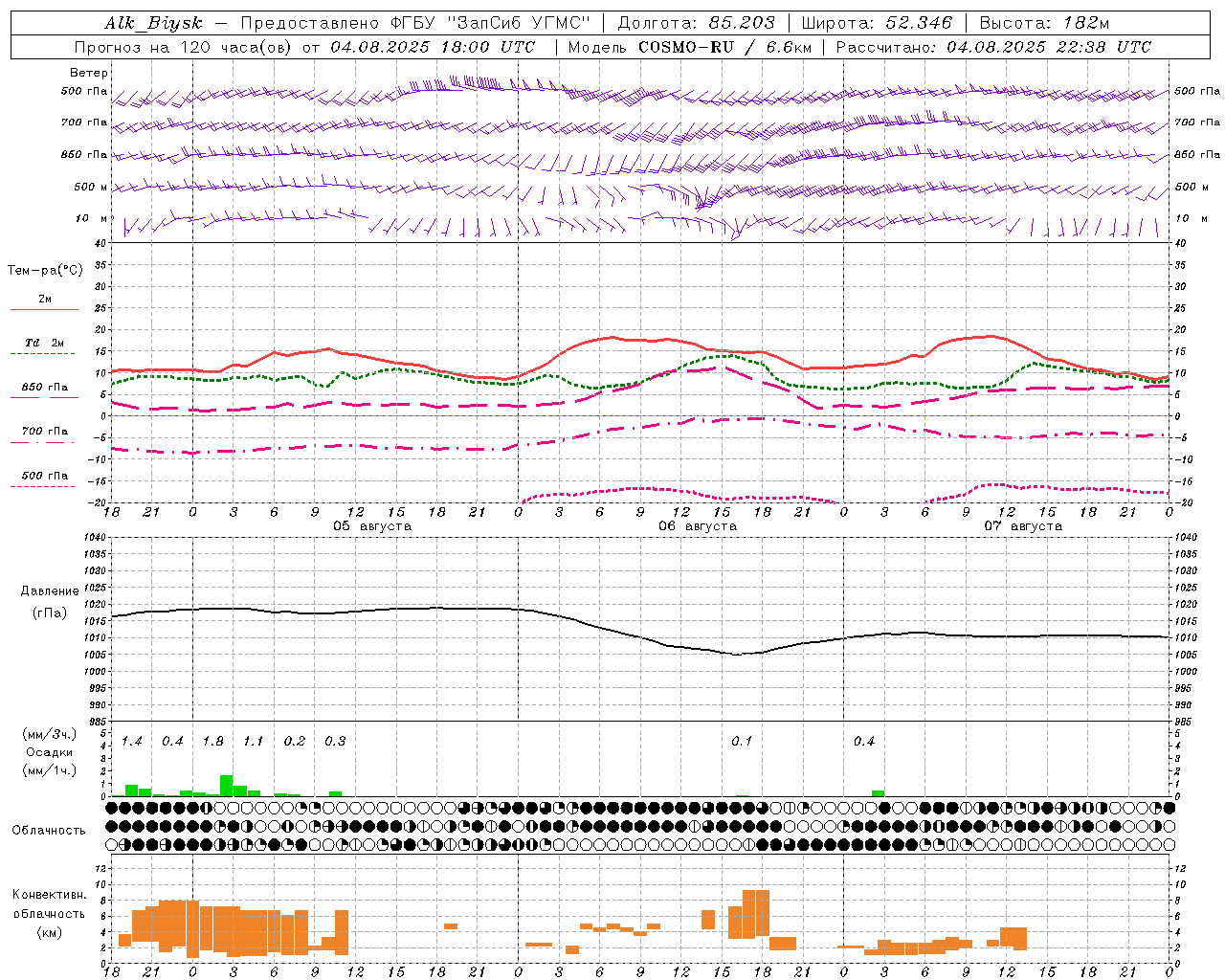This screenshot has height=980, width=1225.
Task: Click the red 2м temperature legend line
Action: tap(44, 309)
